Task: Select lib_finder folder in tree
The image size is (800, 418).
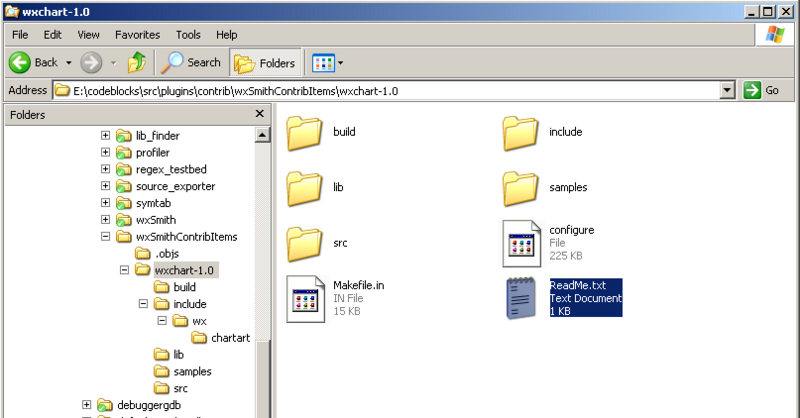Action: [157, 136]
